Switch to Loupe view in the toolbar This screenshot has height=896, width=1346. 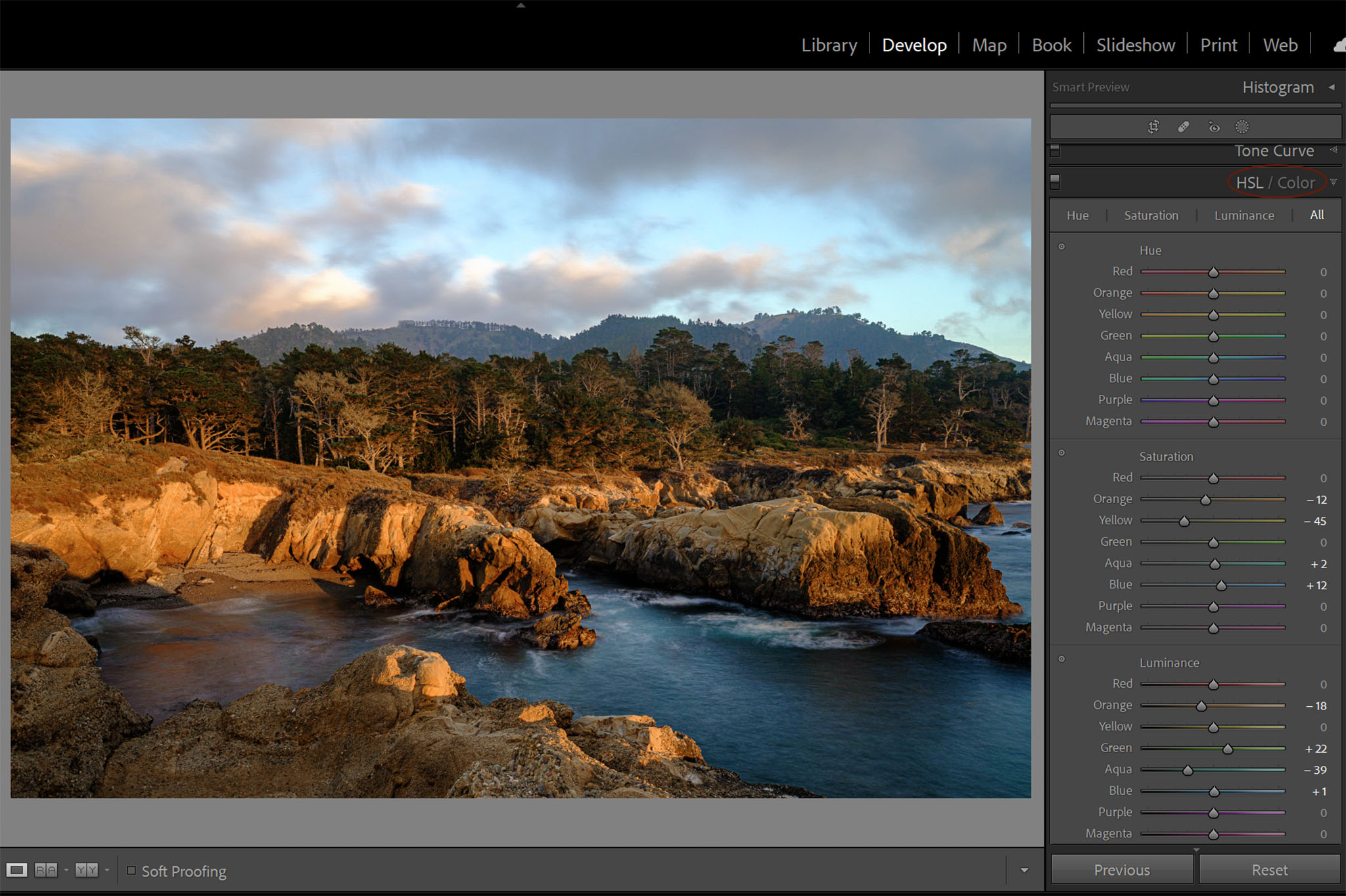click(16, 870)
